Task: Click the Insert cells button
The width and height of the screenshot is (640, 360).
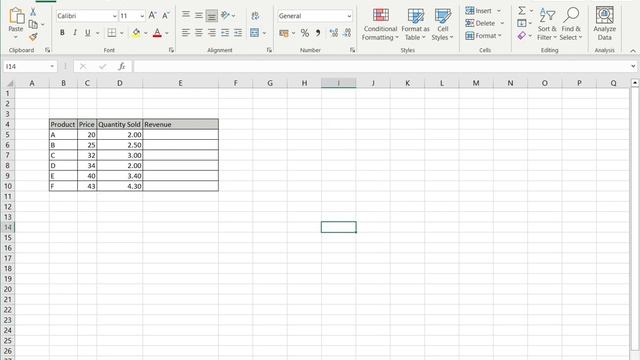Action: click(479, 11)
